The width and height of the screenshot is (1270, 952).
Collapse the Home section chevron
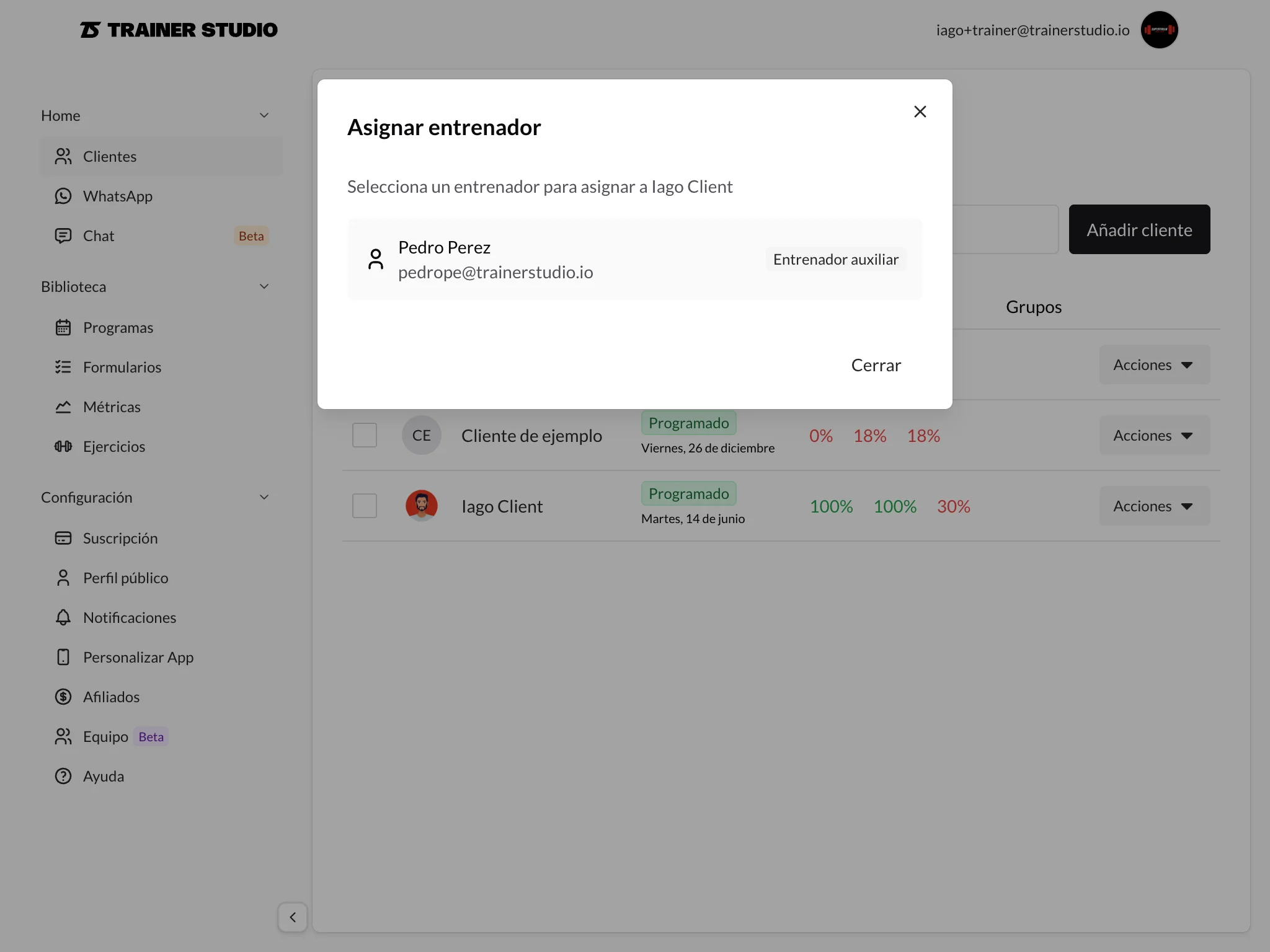pos(264,115)
